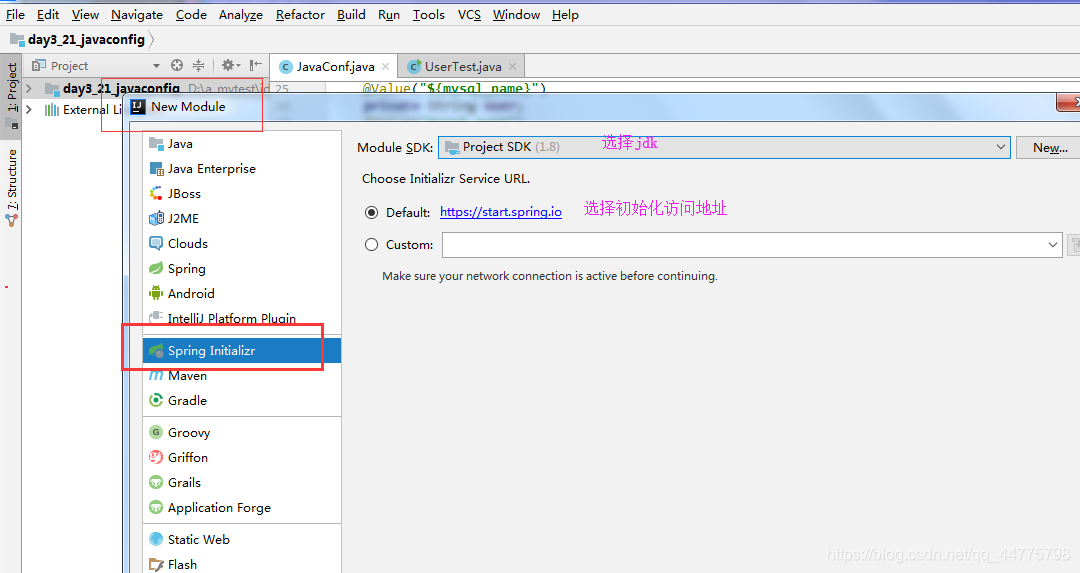The width and height of the screenshot is (1080, 573).
Task: Select the Application Forge icon
Action: [156, 508]
